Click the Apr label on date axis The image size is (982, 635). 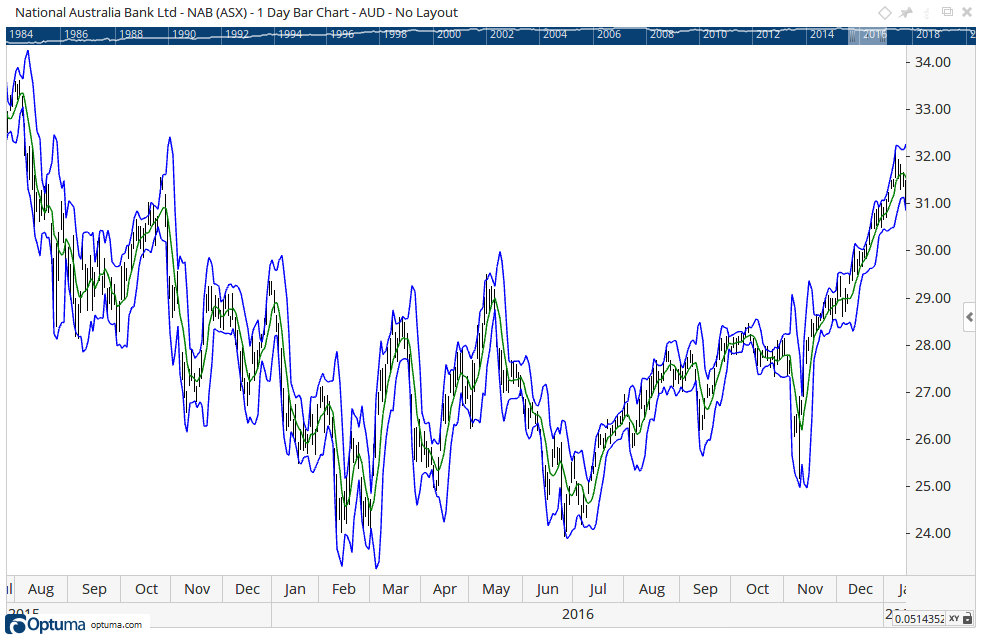pyautogui.click(x=445, y=589)
